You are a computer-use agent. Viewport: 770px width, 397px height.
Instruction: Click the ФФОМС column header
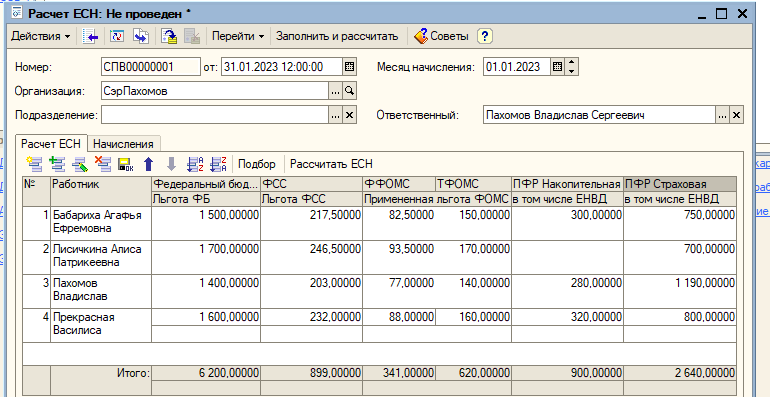pyautogui.click(x=399, y=184)
